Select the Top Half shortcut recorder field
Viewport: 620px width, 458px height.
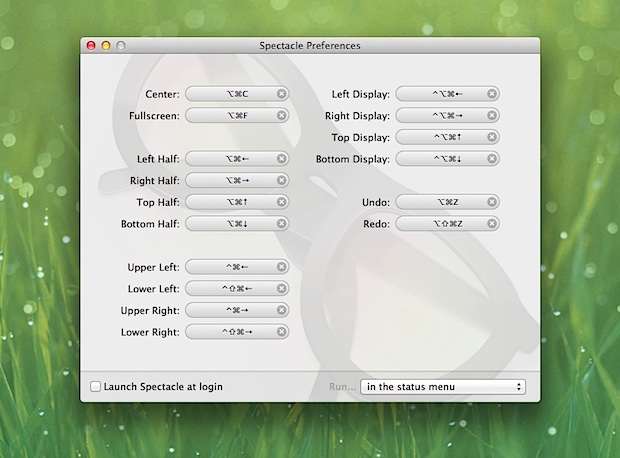237,202
